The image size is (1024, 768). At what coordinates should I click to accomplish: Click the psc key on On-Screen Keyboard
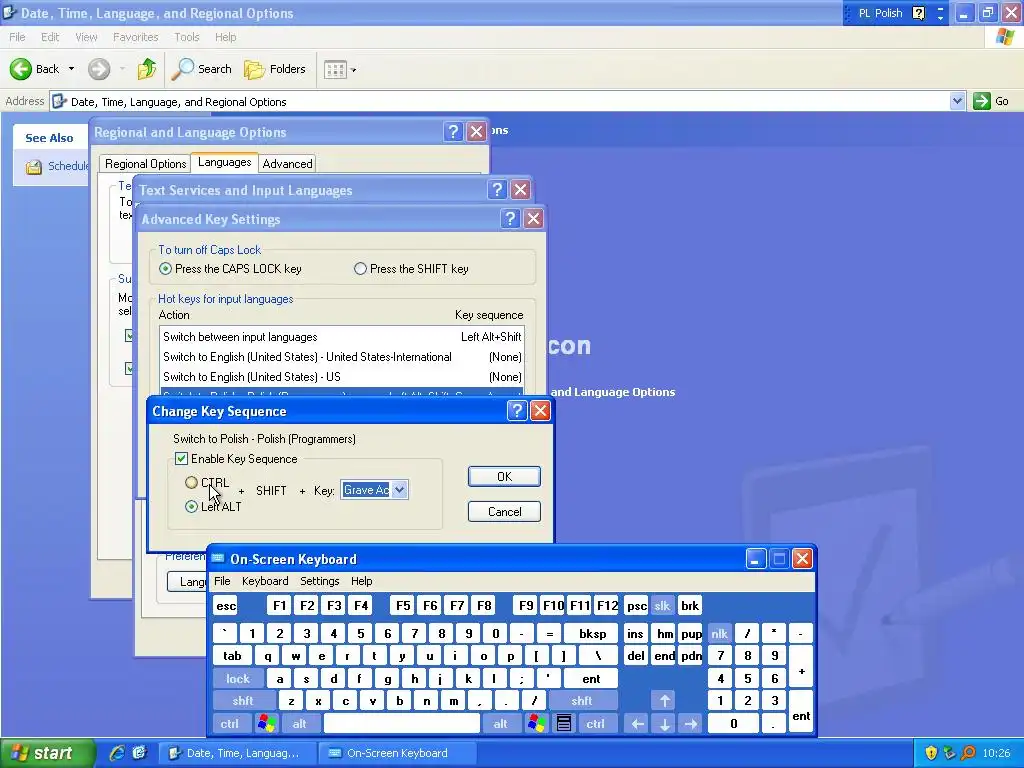point(636,606)
